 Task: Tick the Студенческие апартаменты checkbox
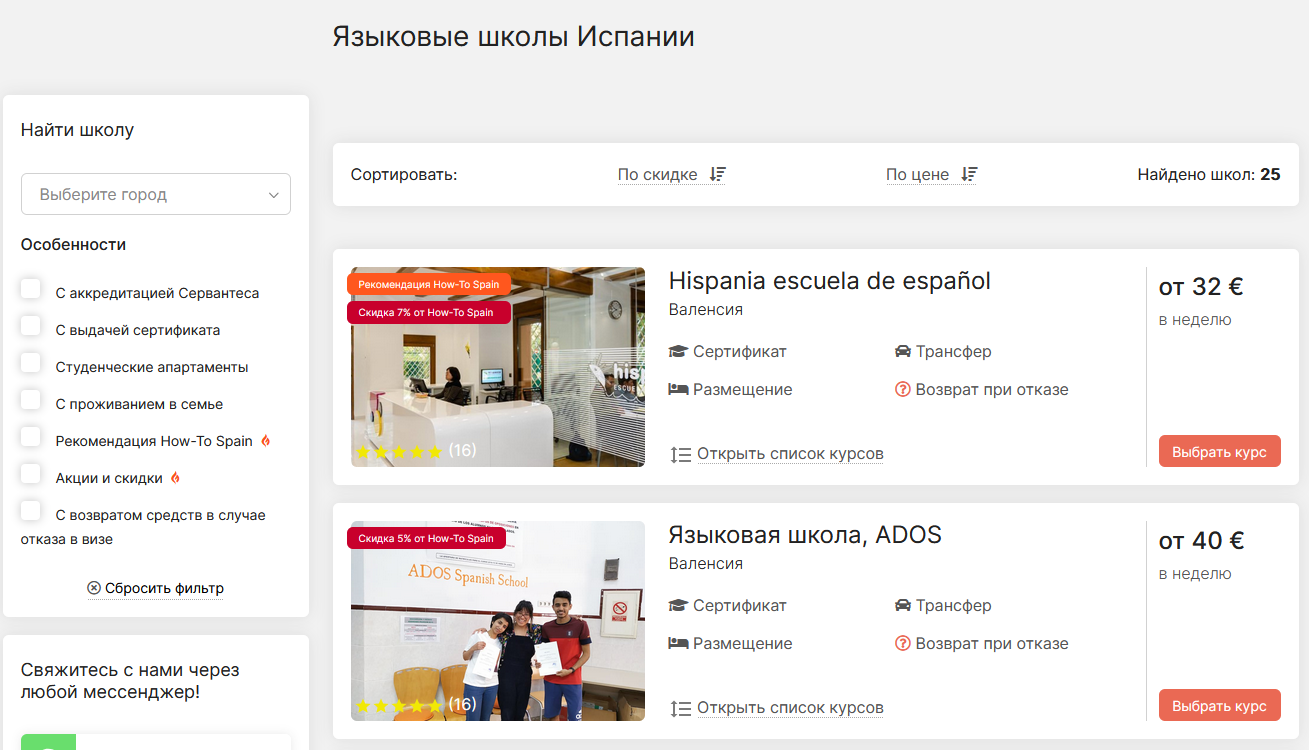[x=31, y=363]
